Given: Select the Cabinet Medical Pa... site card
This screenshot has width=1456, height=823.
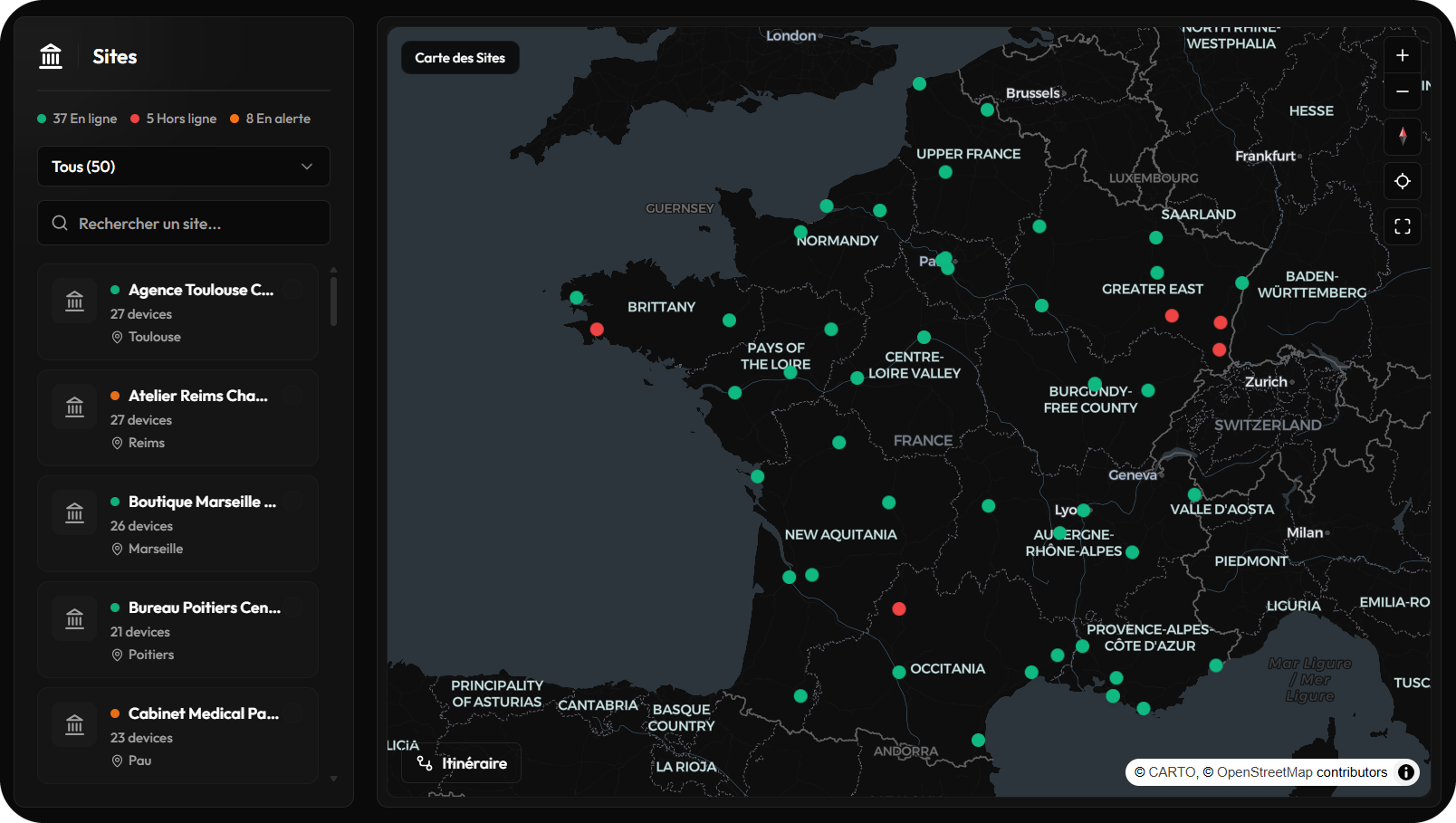Looking at the screenshot, I should pos(177,735).
